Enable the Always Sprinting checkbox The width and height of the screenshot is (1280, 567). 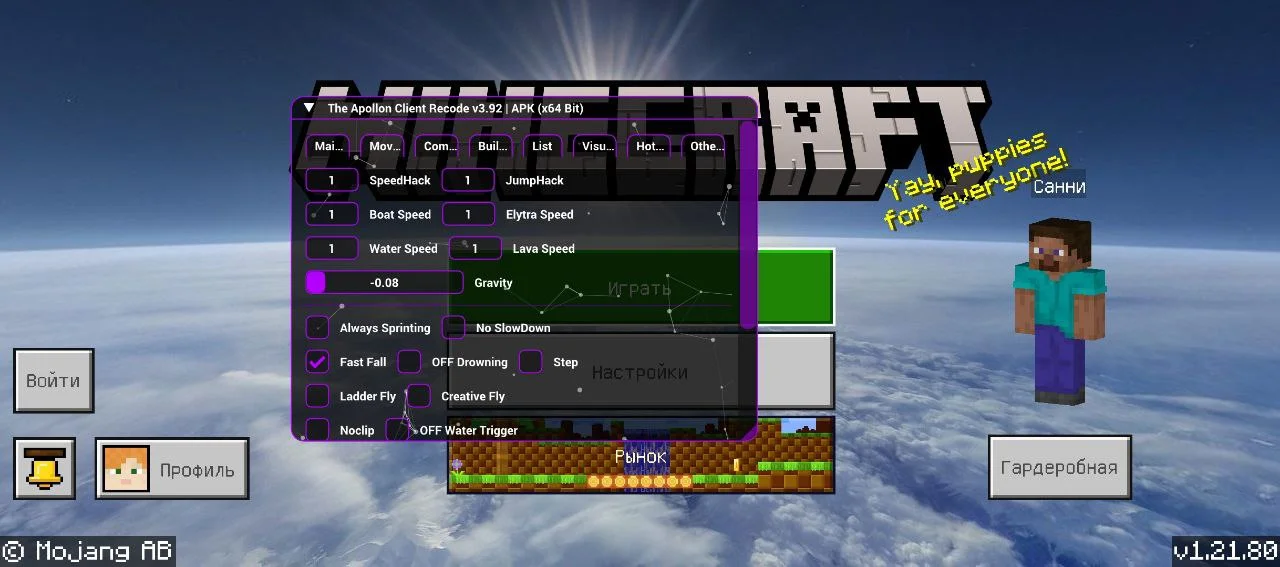point(317,328)
